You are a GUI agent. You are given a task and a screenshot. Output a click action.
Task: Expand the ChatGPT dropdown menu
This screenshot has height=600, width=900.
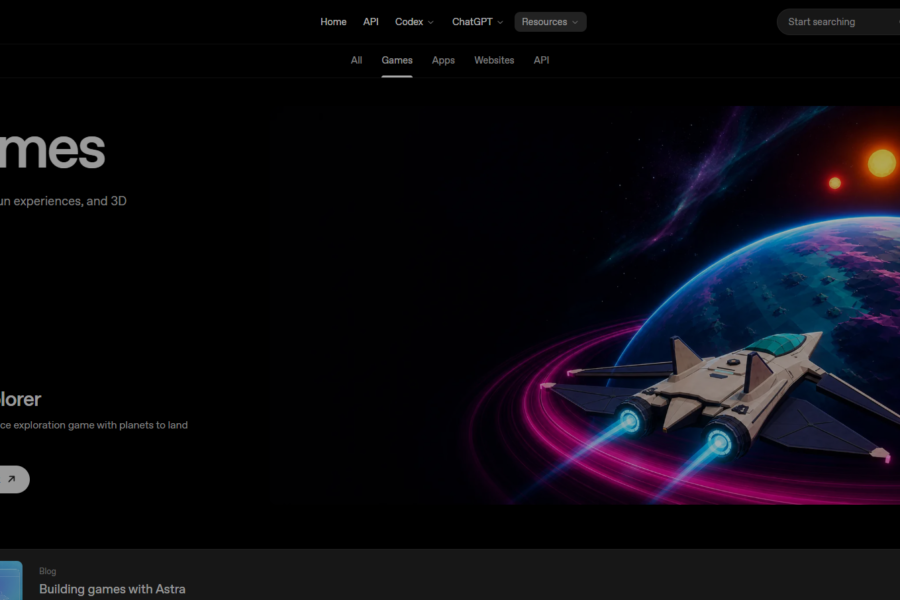[477, 22]
